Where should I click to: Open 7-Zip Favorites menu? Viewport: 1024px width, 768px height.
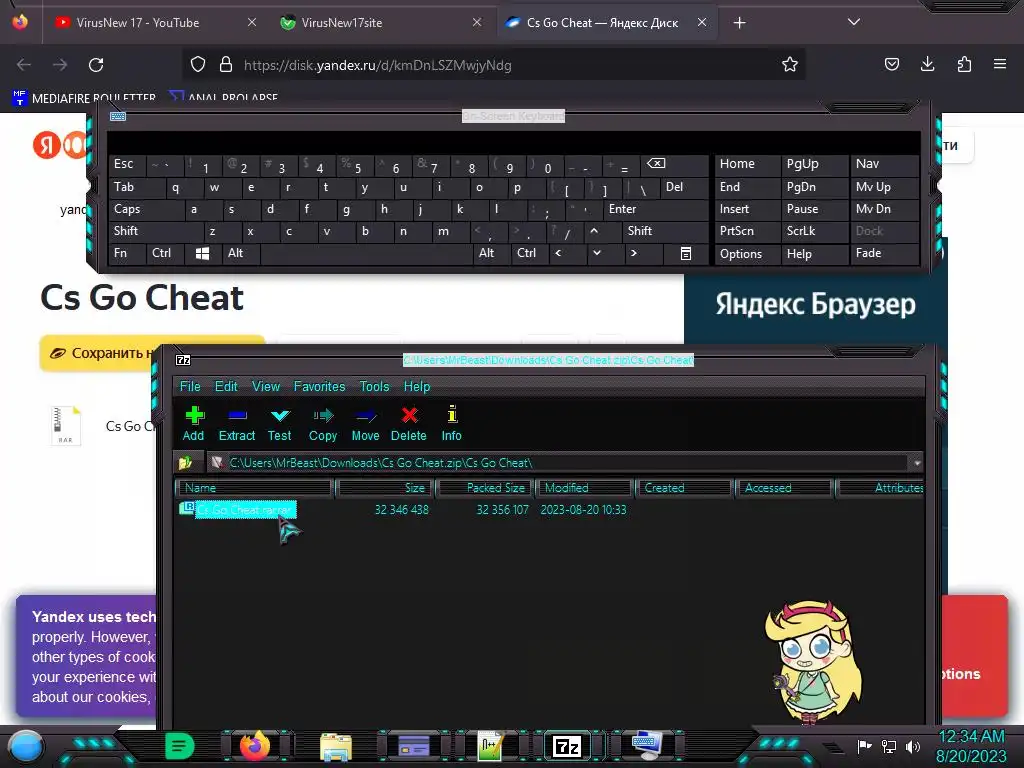[319, 386]
